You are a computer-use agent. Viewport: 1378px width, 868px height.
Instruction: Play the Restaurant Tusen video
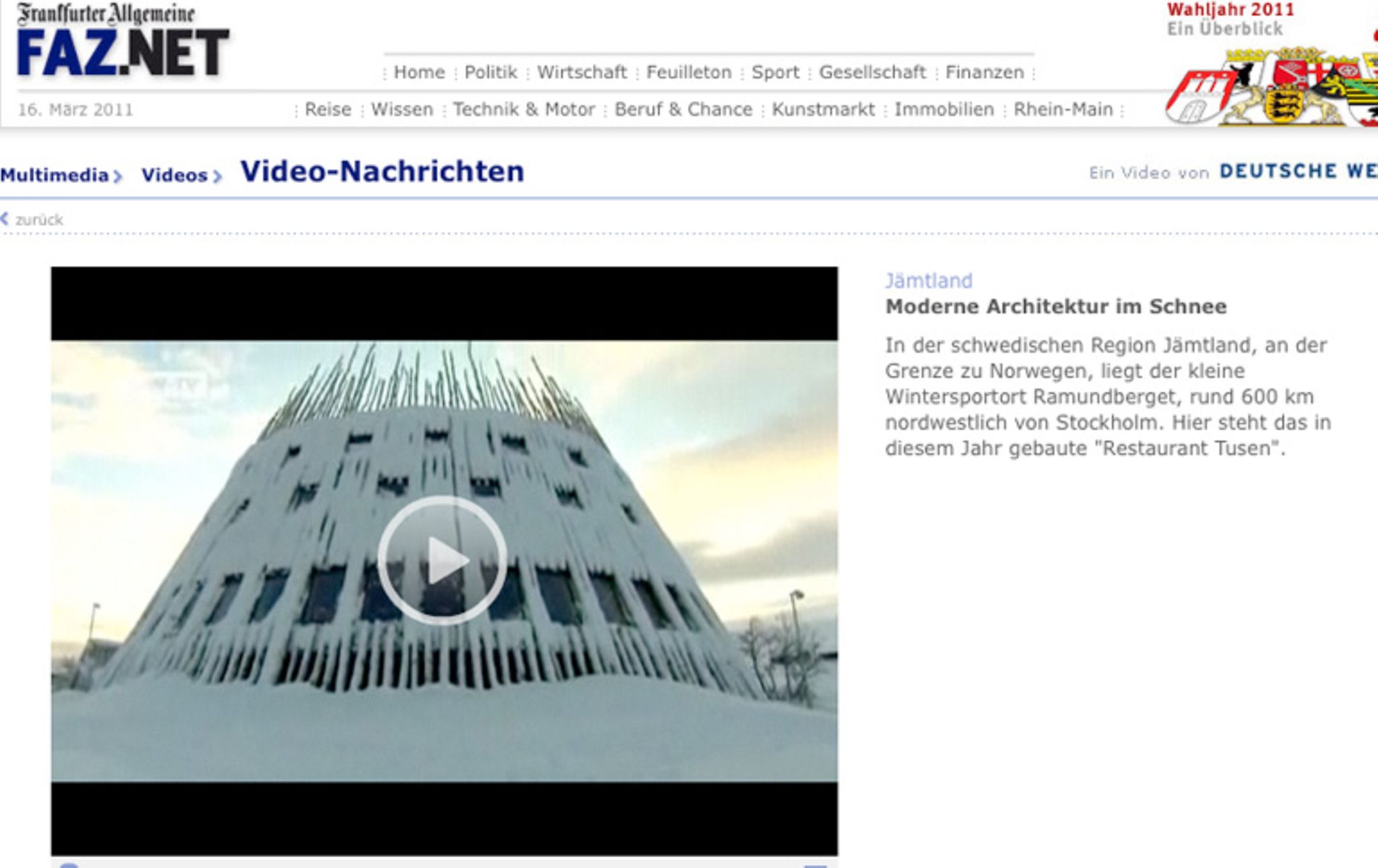(x=442, y=560)
